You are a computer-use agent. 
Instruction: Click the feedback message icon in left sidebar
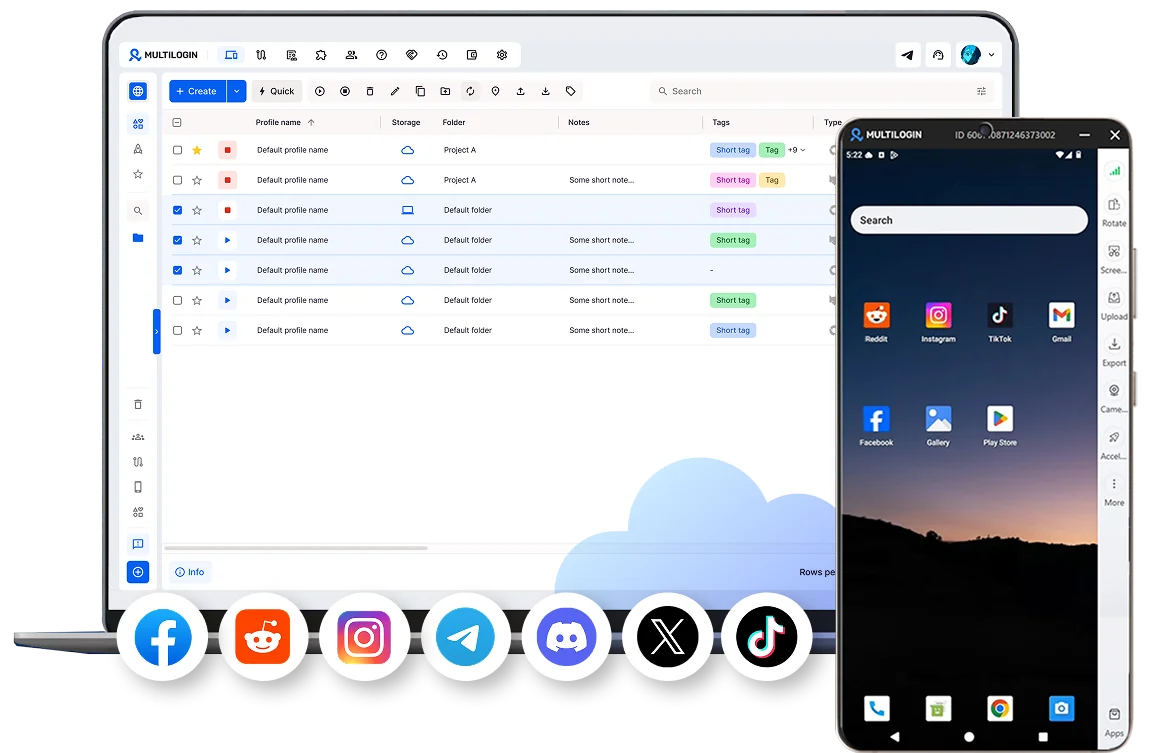(x=138, y=543)
